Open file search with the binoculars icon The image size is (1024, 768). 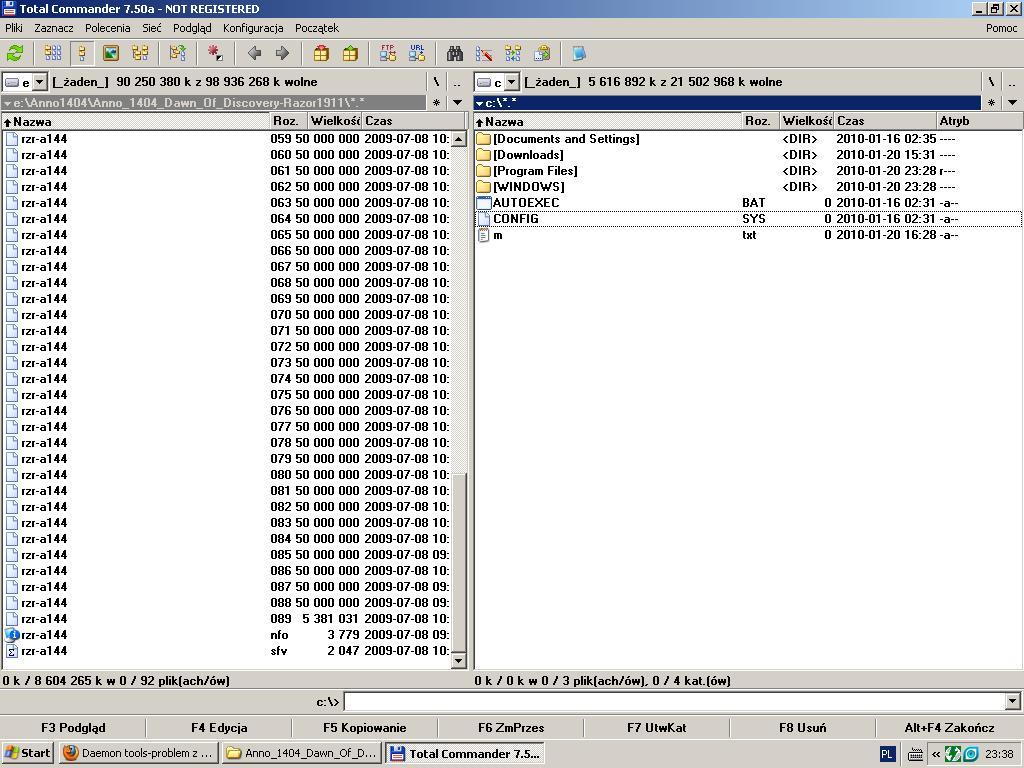(455, 54)
